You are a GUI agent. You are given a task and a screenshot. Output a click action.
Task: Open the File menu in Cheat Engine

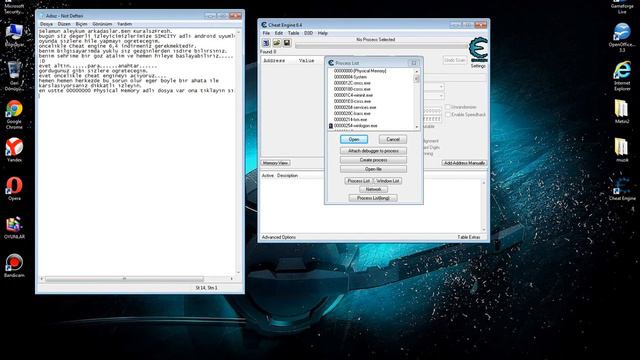[266, 33]
